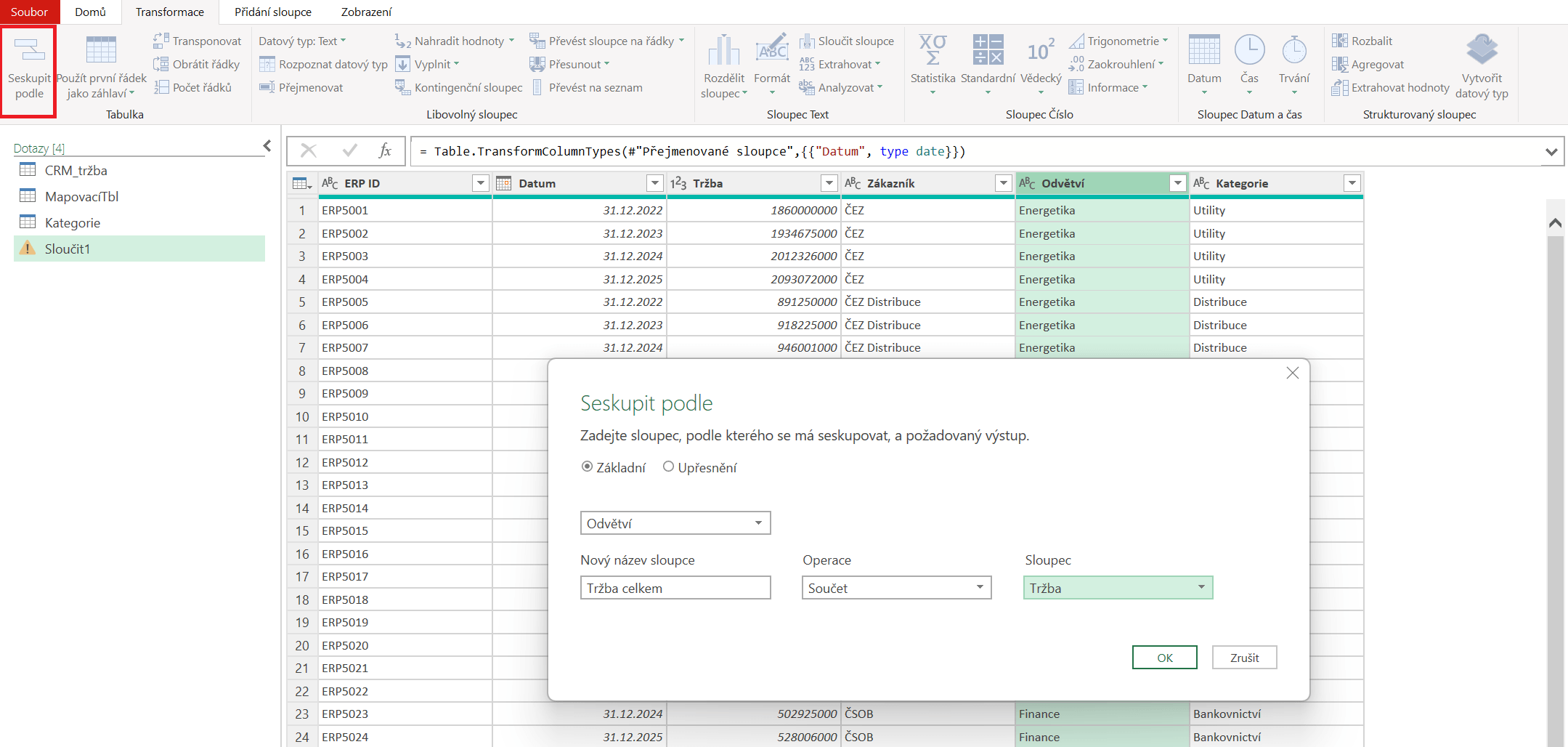Confirm grouping with the OK button
The width and height of the screenshot is (1568, 747).
point(1164,658)
